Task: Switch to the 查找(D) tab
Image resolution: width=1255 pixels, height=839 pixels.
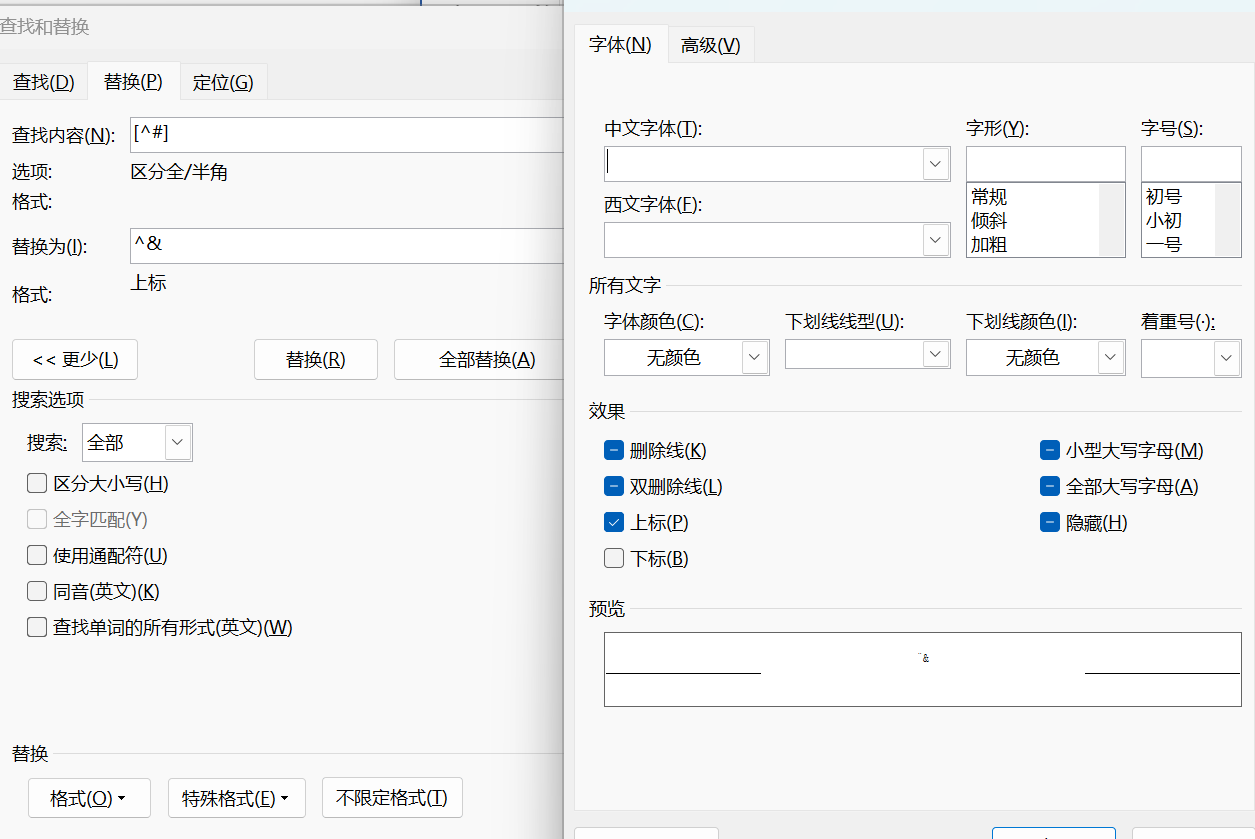Action: [44, 82]
